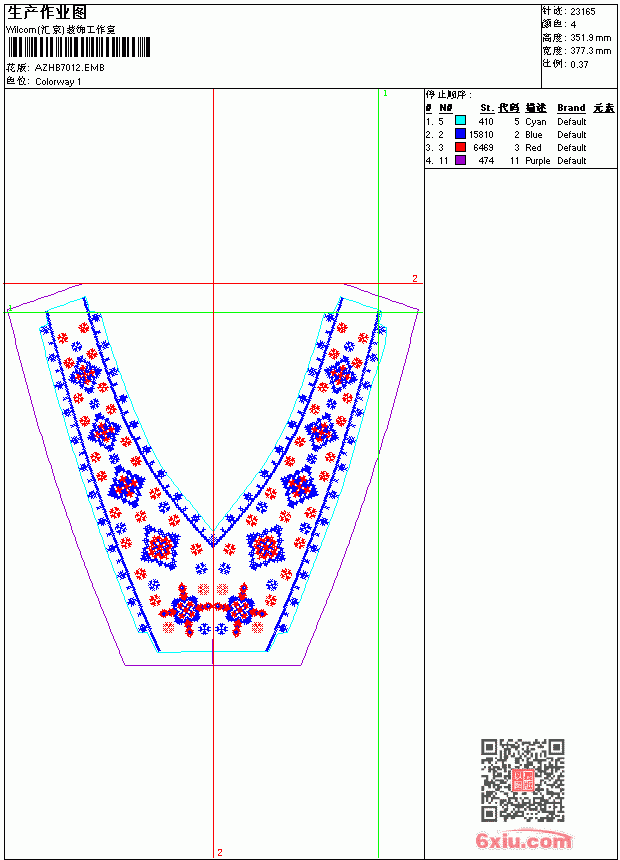
Task: Click the AZHB7012.EMB design file name
Action: click(69, 68)
